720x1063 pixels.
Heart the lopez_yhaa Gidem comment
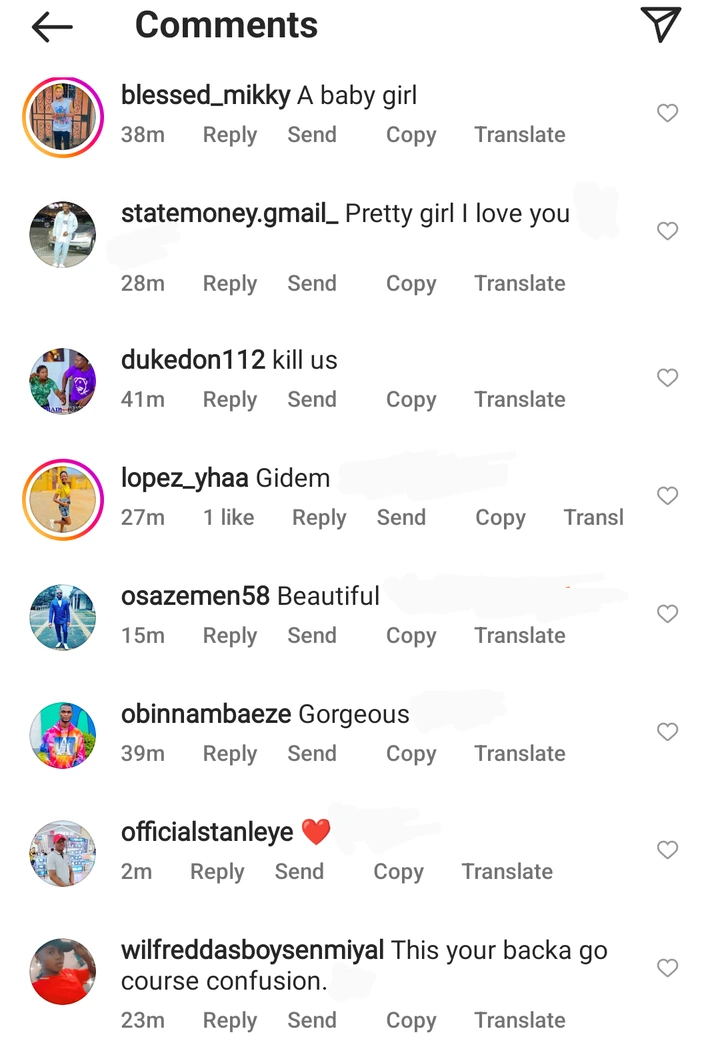(667, 495)
